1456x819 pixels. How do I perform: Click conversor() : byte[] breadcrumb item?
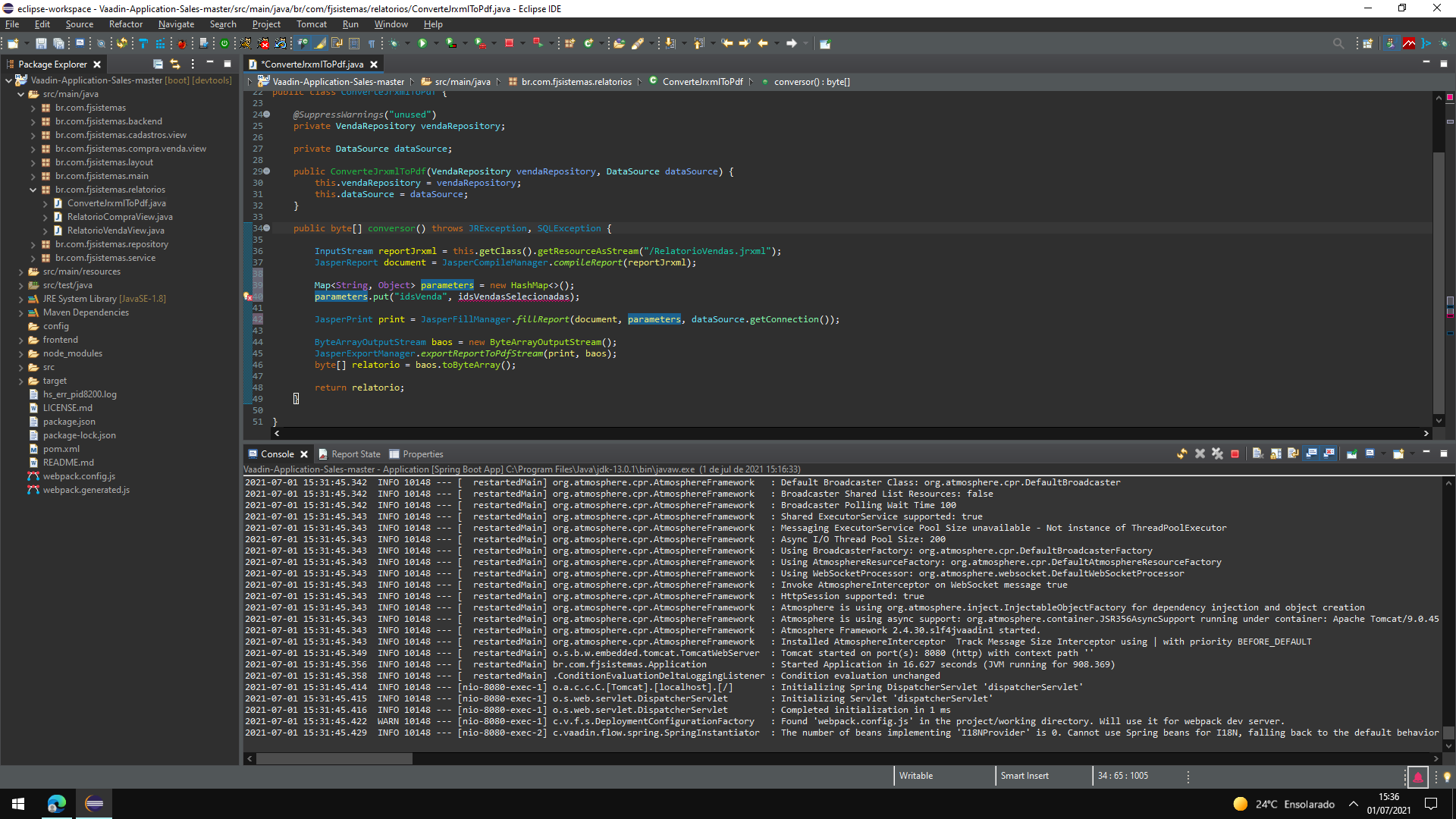point(811,82)
